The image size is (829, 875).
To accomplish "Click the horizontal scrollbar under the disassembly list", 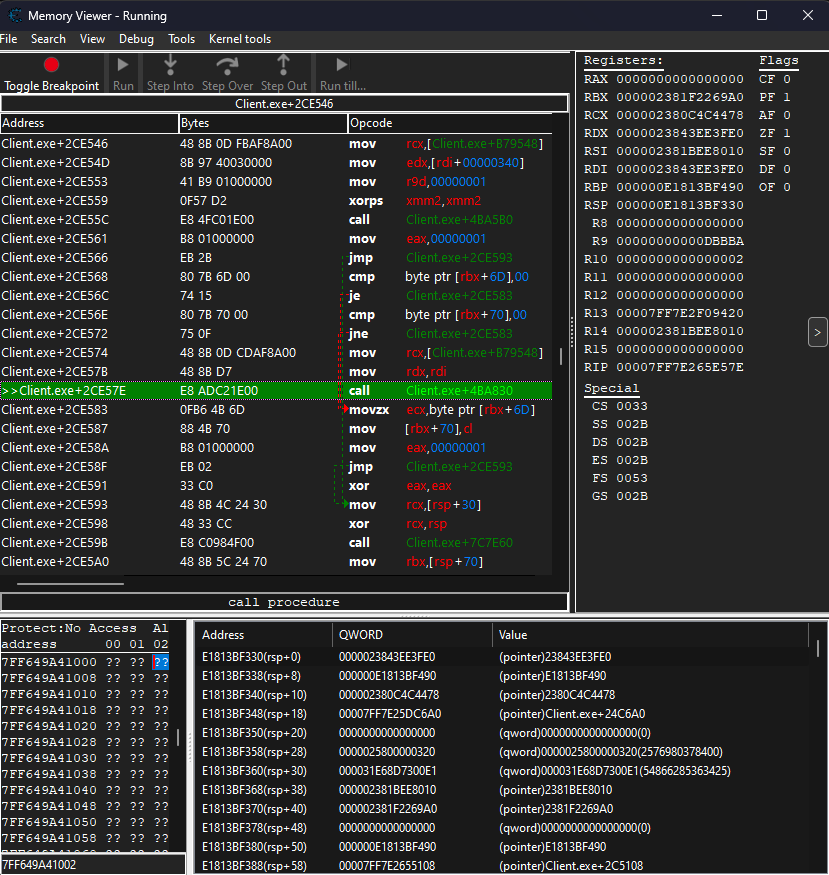I will coord(70,583).
